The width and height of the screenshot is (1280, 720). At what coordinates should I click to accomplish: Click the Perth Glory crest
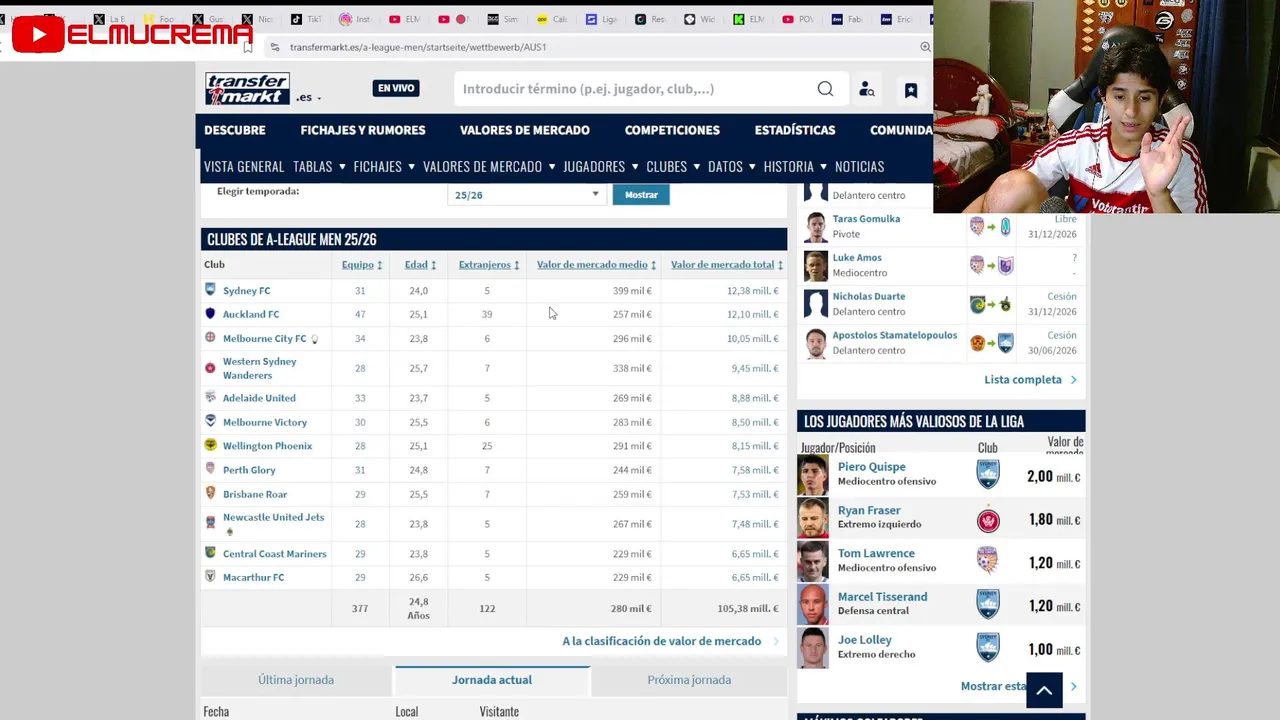[x=210, y=469]
